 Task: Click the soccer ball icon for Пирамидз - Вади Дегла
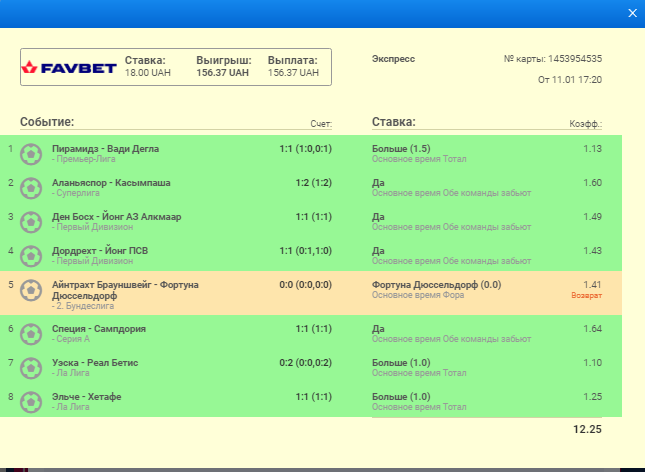coord(32,153)
